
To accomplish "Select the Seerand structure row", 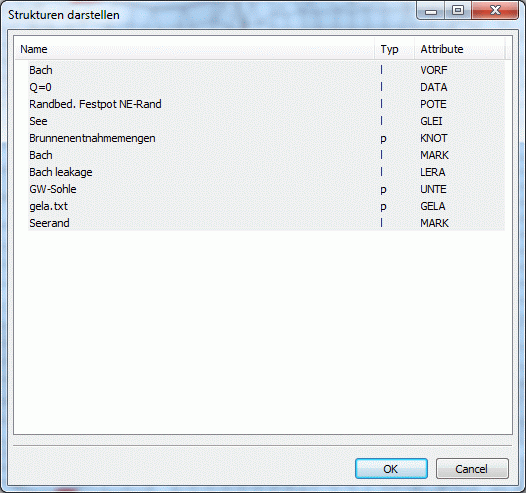I will coord(266,223).
